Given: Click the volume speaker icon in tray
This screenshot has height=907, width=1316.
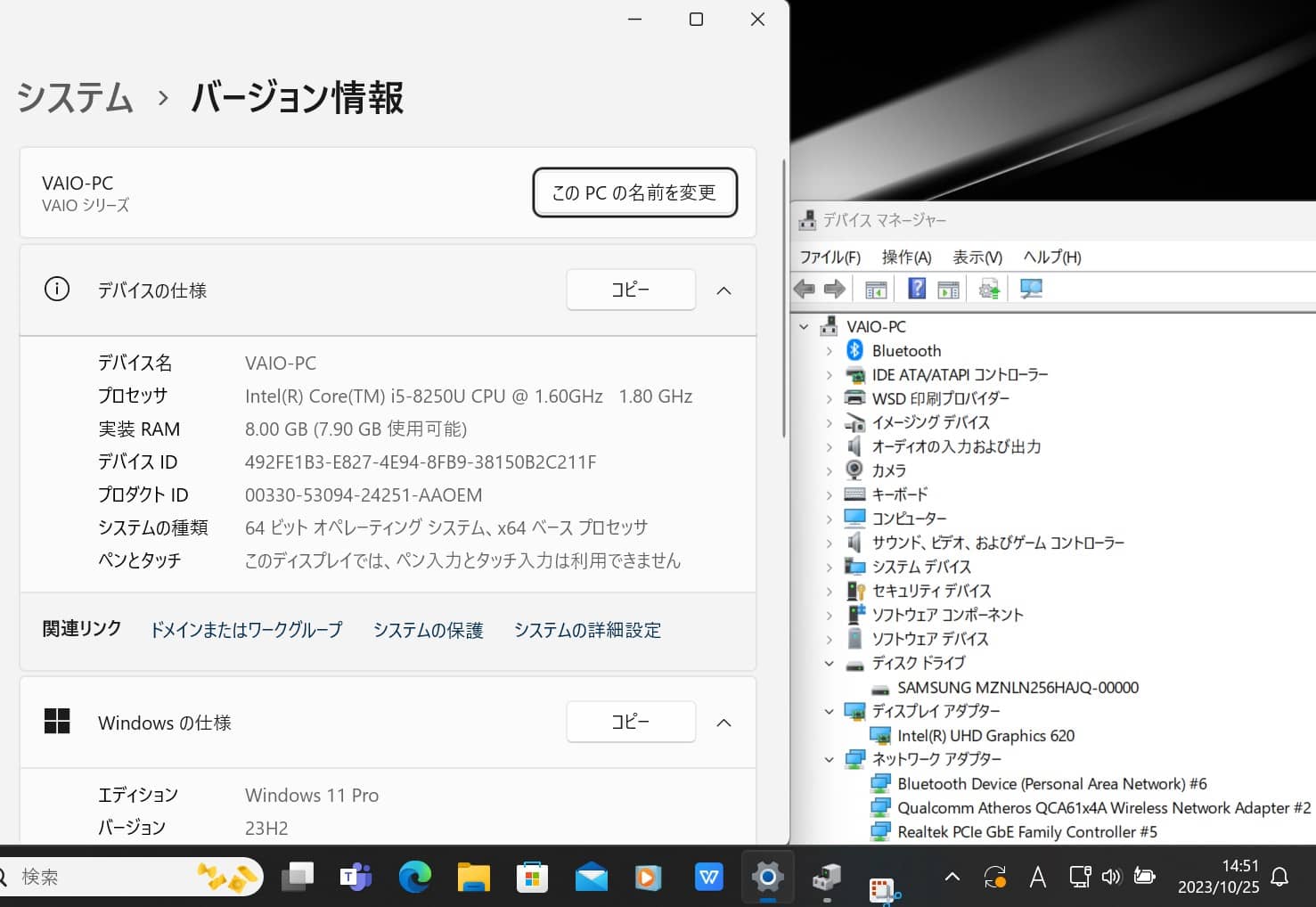Looking at the screenshot, I should pyautogui.click(x=1111, y=878).
